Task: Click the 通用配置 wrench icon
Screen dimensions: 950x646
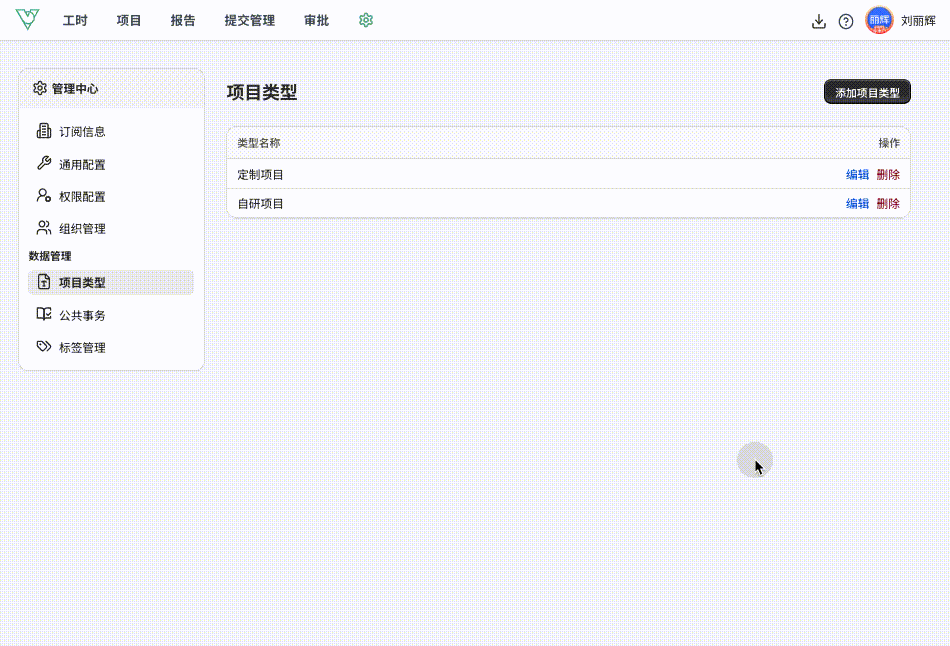Action: coord(44,163)
